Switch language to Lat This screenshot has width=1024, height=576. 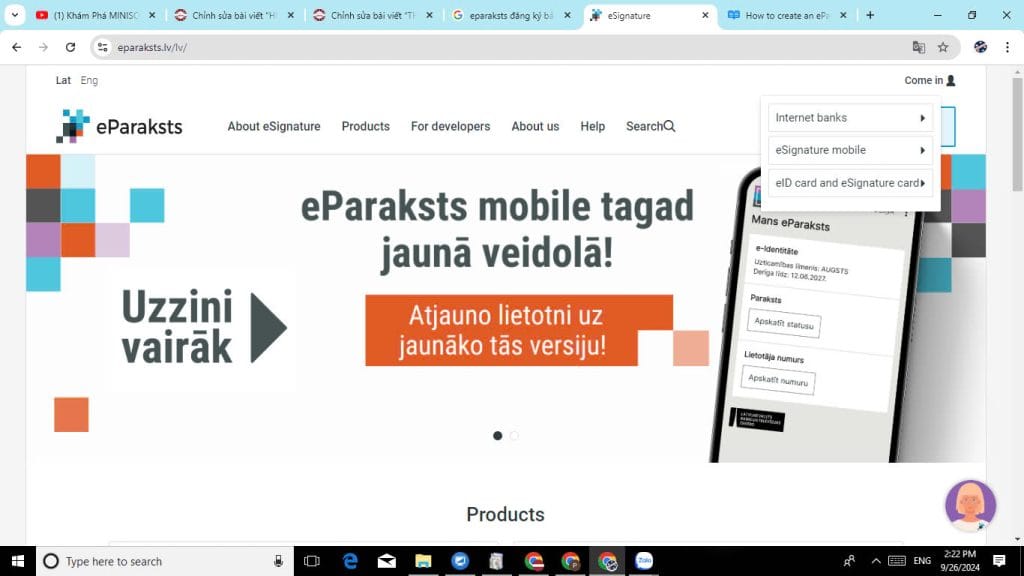pos(63,80)
